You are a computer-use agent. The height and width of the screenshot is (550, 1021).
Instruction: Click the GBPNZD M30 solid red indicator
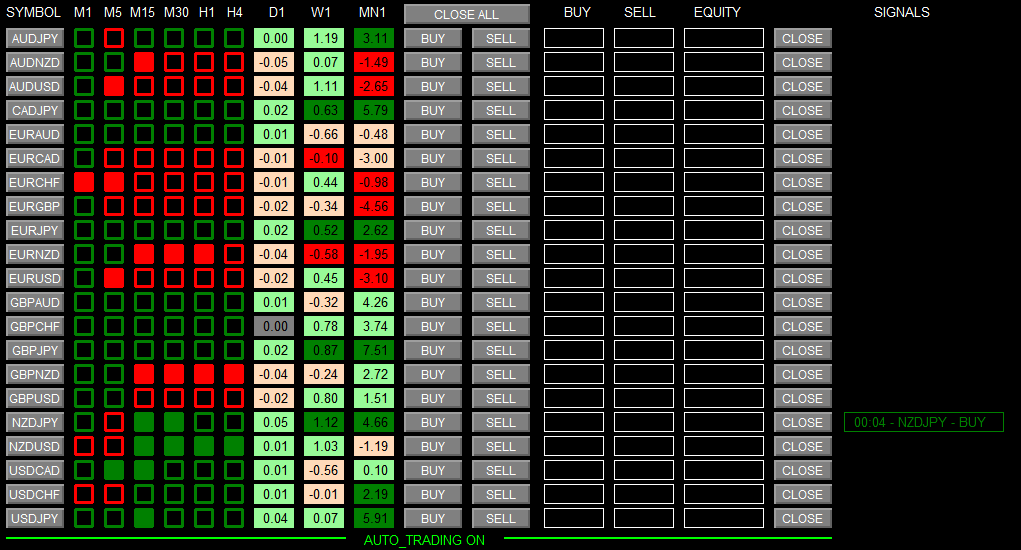pos(174,374)
